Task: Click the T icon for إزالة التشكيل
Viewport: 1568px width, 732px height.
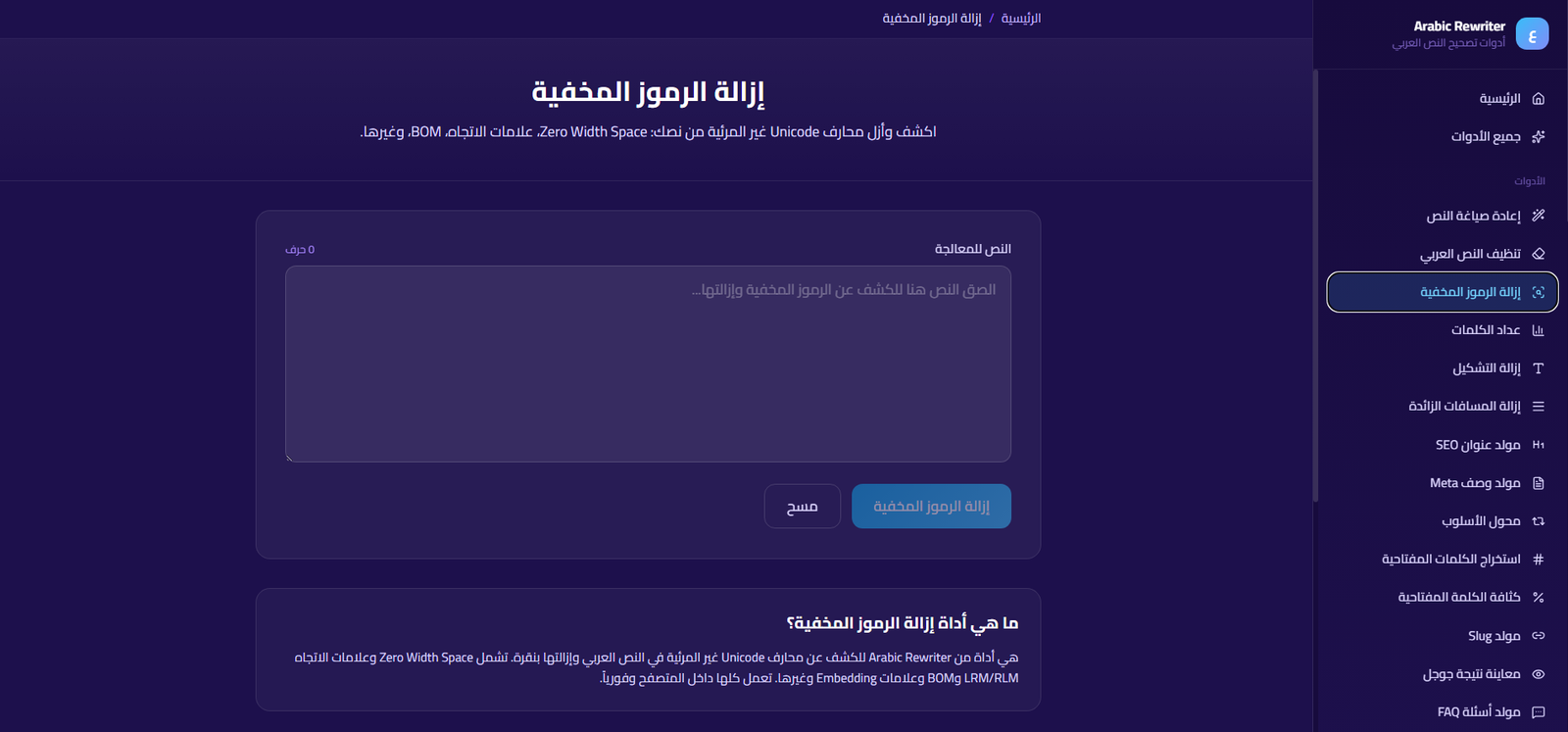Action: (x=1539, y=368)
